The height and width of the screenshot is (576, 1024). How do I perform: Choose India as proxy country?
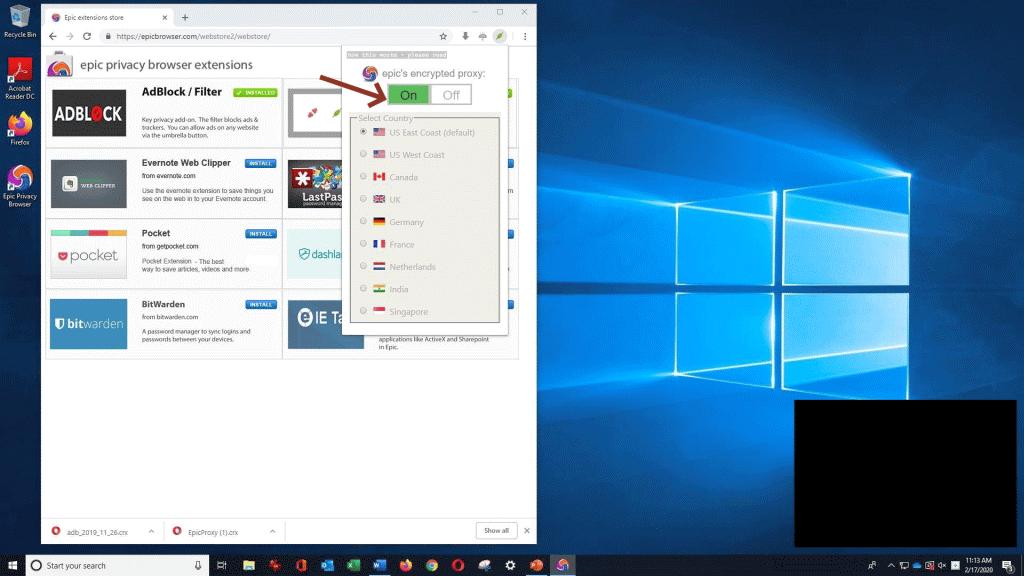pyautogui.click(x=363, y=289)
